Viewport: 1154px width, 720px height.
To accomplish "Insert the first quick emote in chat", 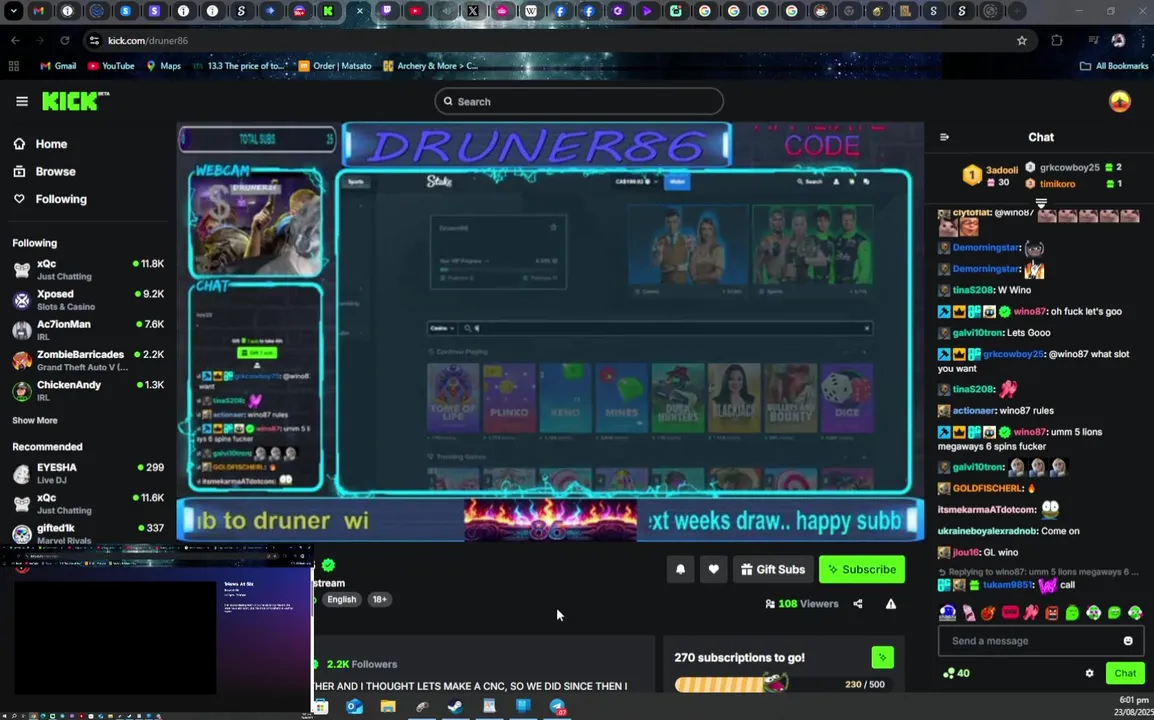I will point(947,612).
